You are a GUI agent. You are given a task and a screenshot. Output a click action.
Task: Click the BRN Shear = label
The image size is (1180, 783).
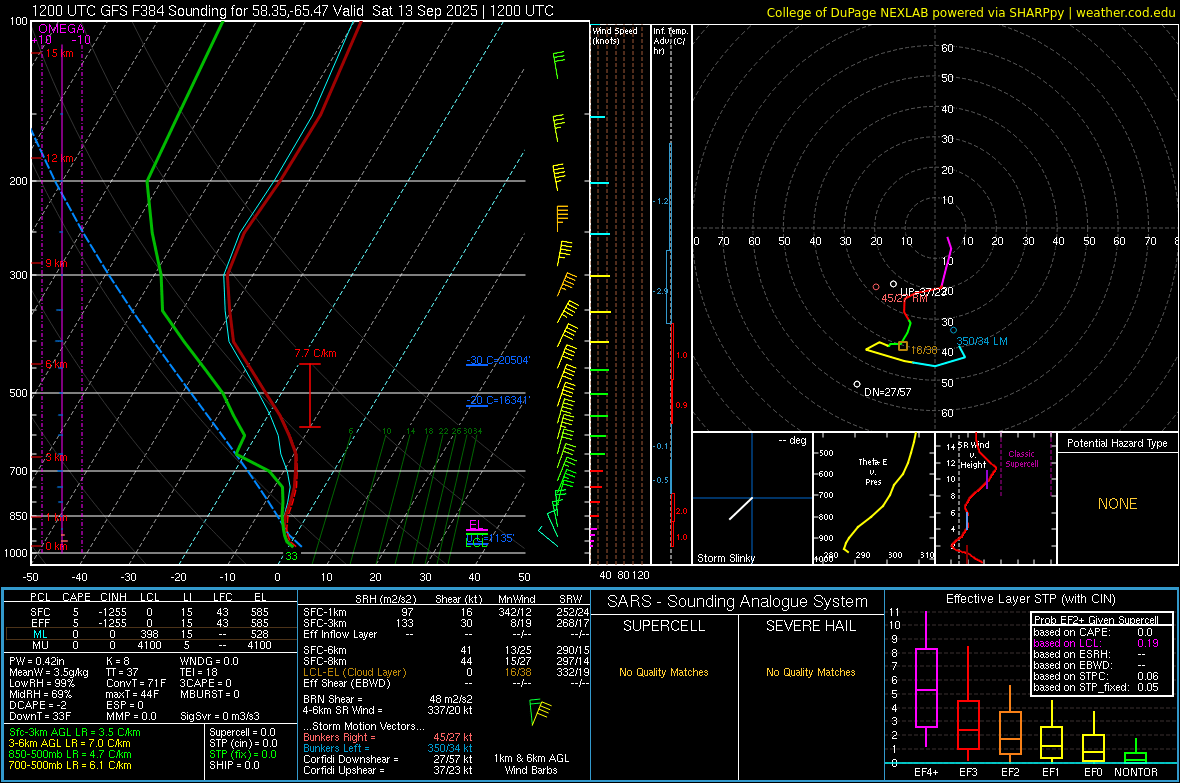pos(333,699)
